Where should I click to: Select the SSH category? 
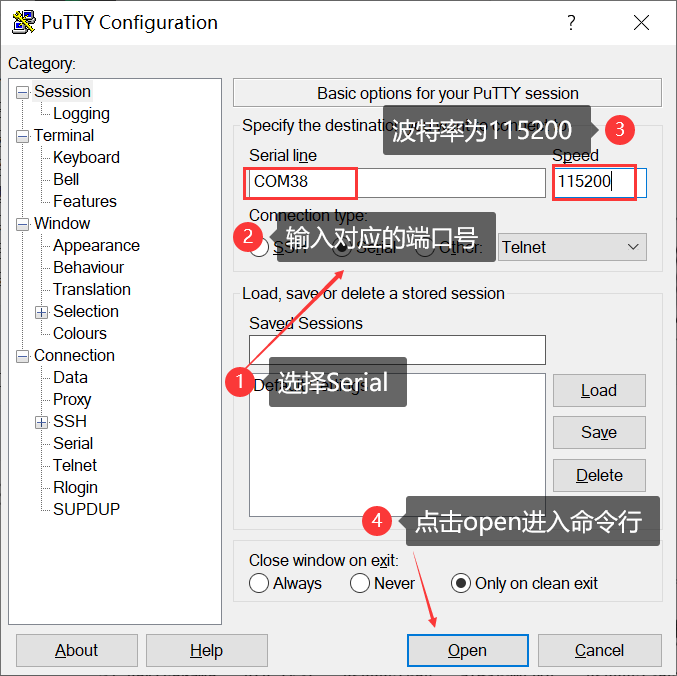tap(70, 422)
